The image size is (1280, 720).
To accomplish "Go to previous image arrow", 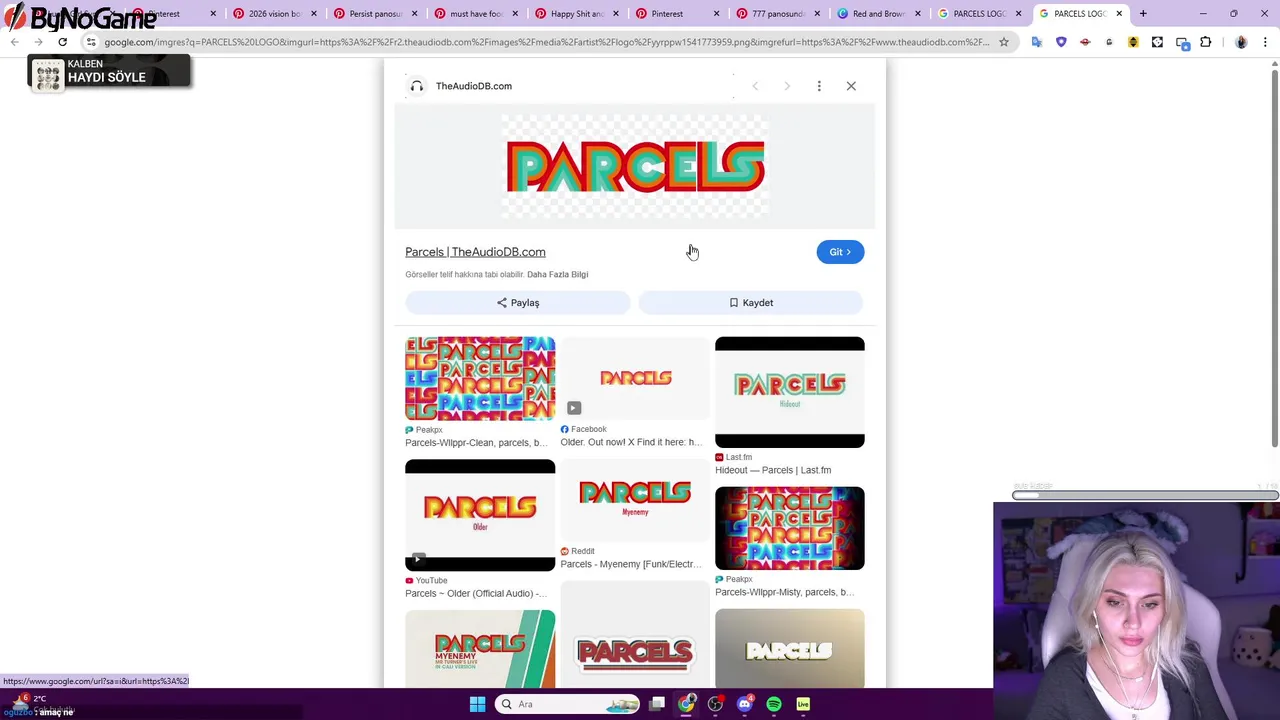I will pos(755,86).
